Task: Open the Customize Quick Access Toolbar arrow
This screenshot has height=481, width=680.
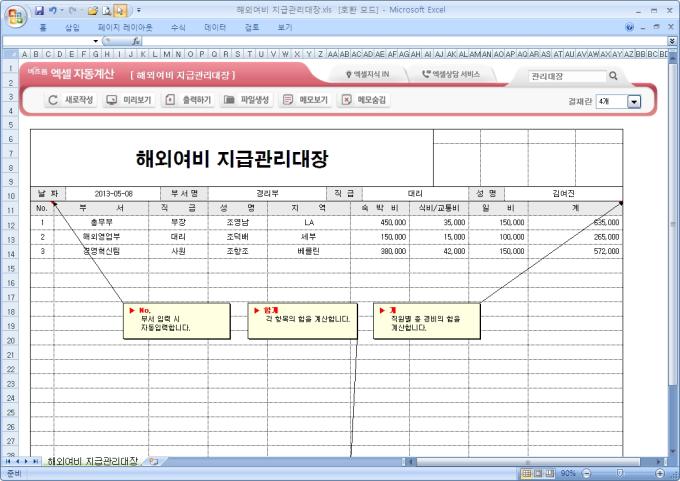Action: click(x=139, y=10)
